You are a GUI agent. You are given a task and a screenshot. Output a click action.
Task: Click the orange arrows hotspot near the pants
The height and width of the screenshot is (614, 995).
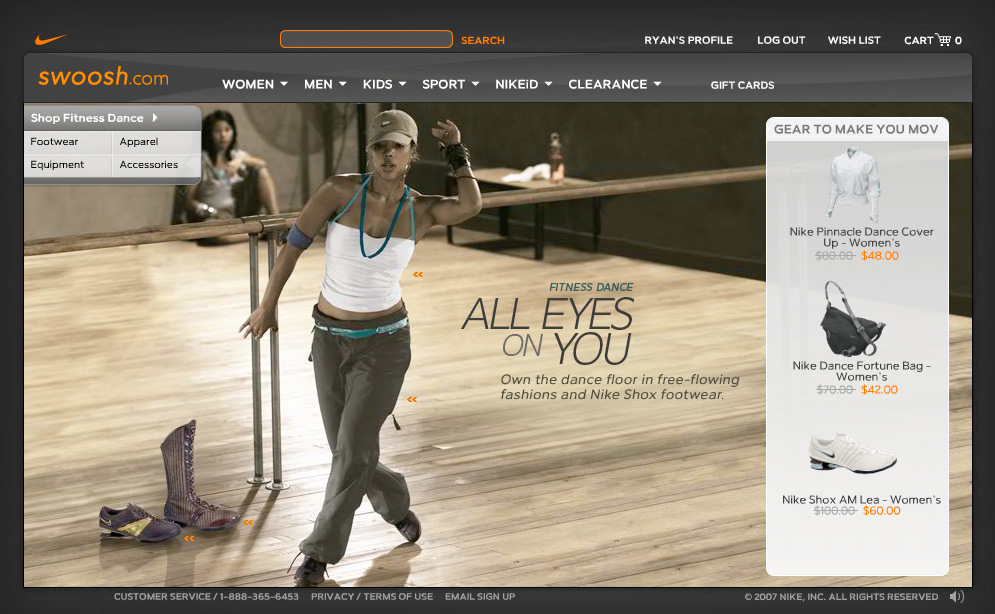point(412,399)
